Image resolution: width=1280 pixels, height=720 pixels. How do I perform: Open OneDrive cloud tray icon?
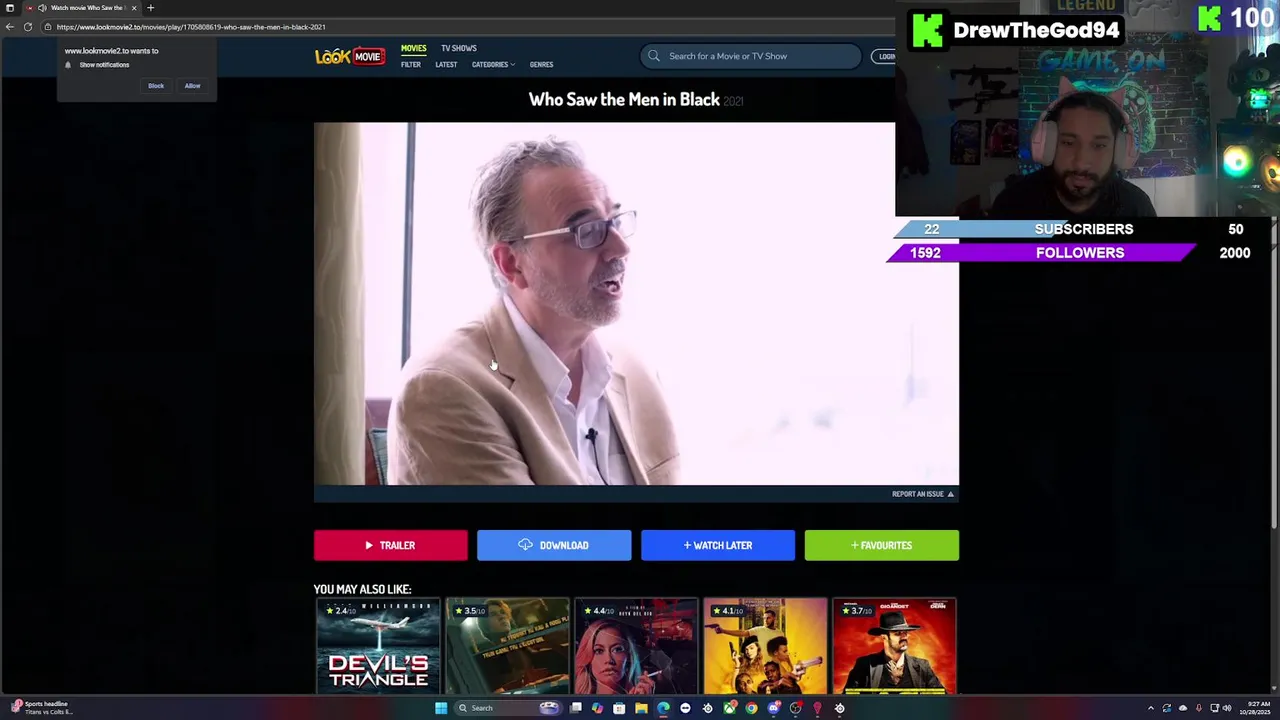coord(1183,708)
